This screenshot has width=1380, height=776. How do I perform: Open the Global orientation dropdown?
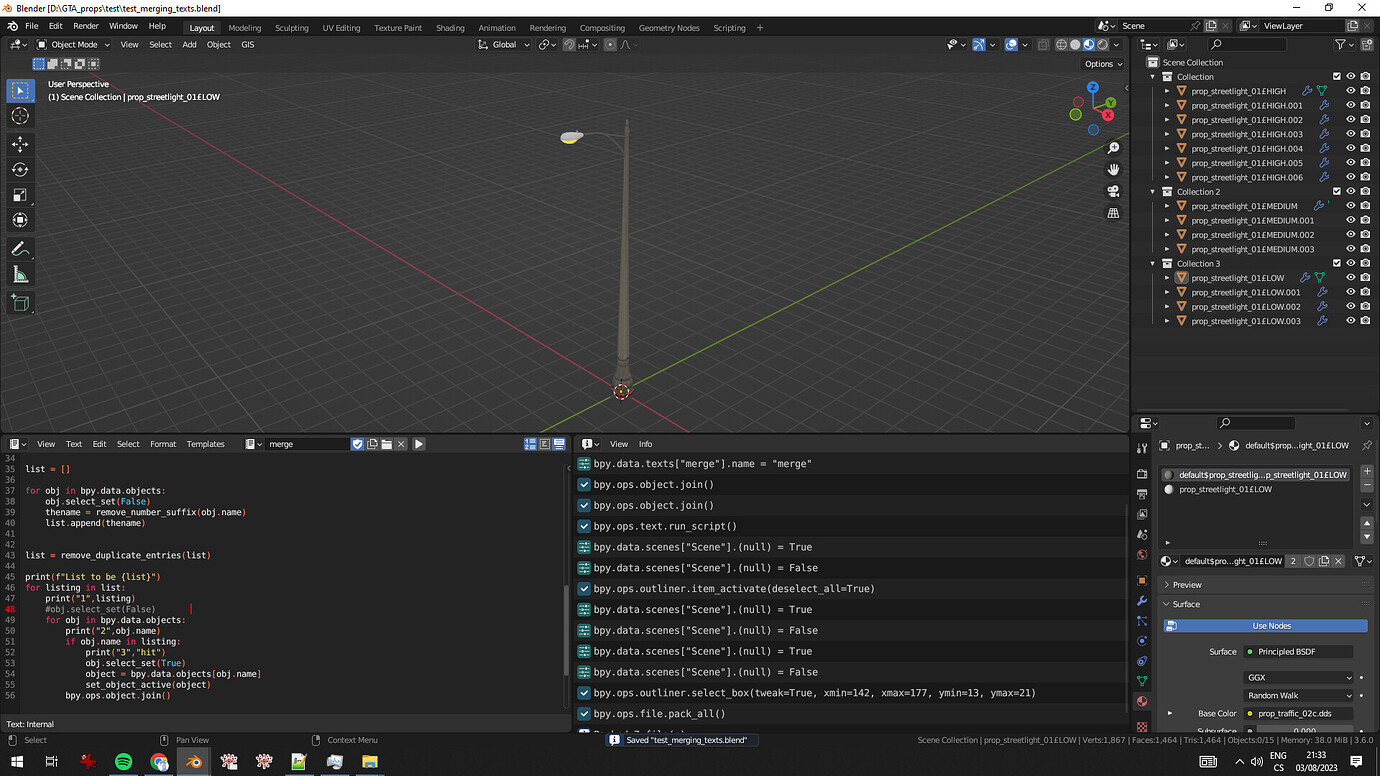[505, 44]
